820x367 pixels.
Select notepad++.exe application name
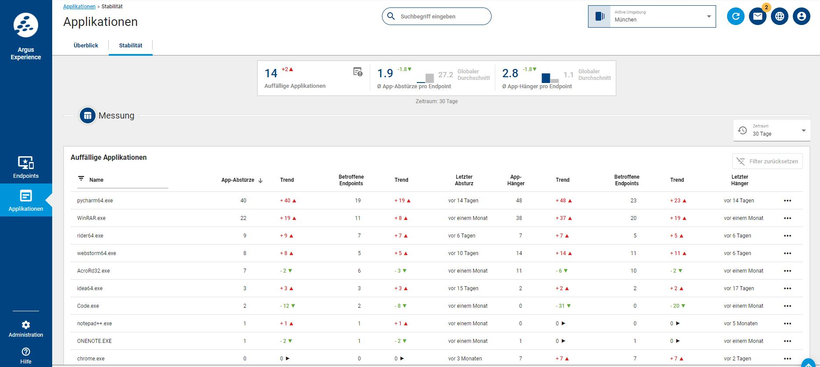click(94, 324)
